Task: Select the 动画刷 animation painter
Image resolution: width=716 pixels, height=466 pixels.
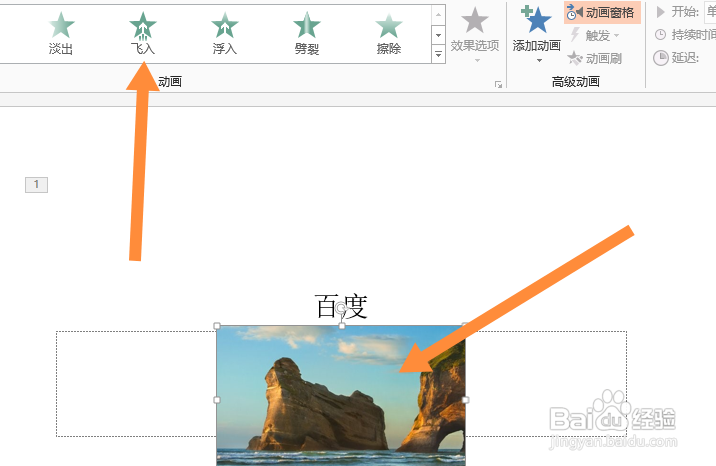Action: pos(594,58)
